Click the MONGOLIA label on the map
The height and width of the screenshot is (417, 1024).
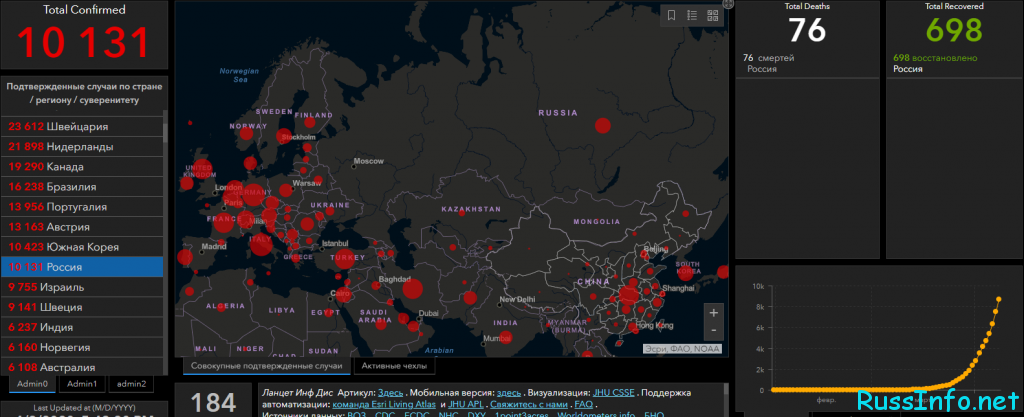(597, 222)
